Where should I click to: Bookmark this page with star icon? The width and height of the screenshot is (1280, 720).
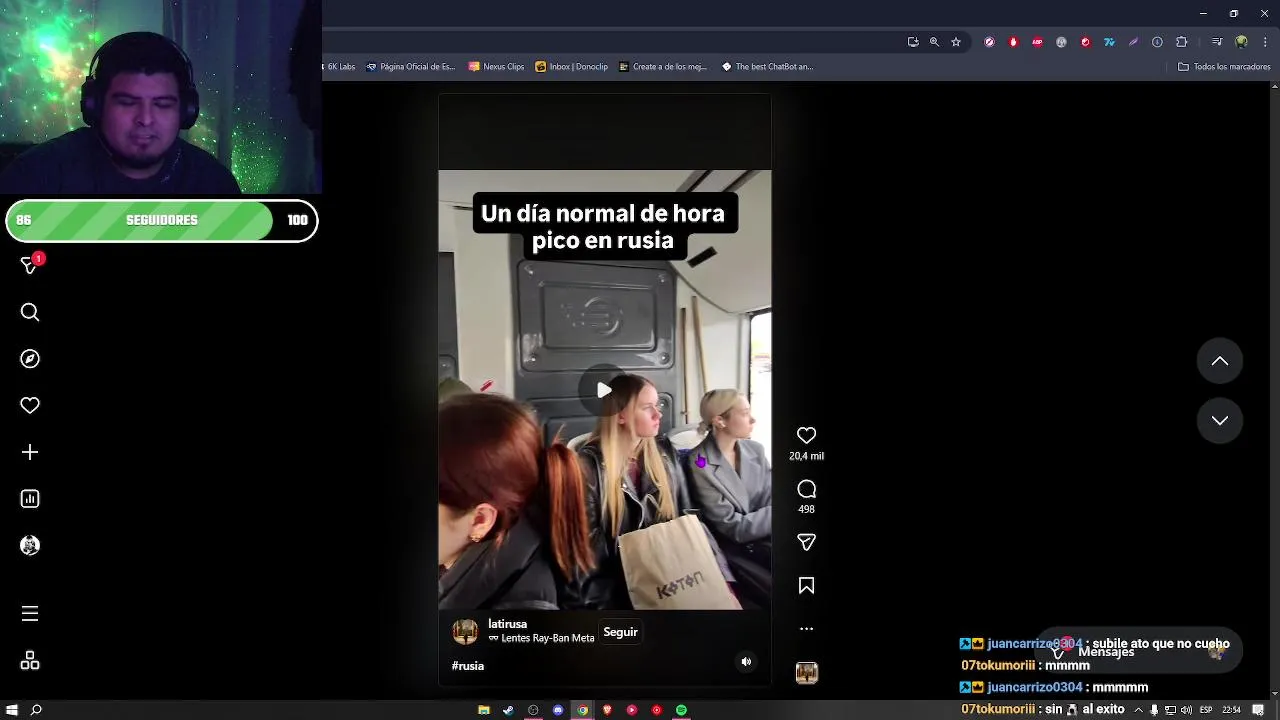(x=956, y=42)
